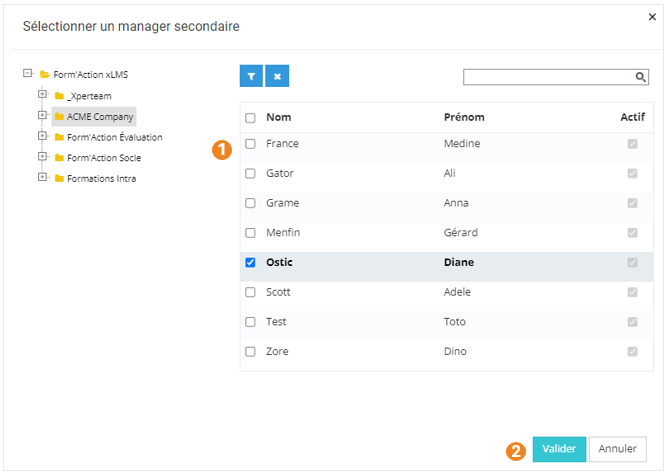
Task: Tick the checkbox for Zore Dino
Action: click(x=250, y=352)
